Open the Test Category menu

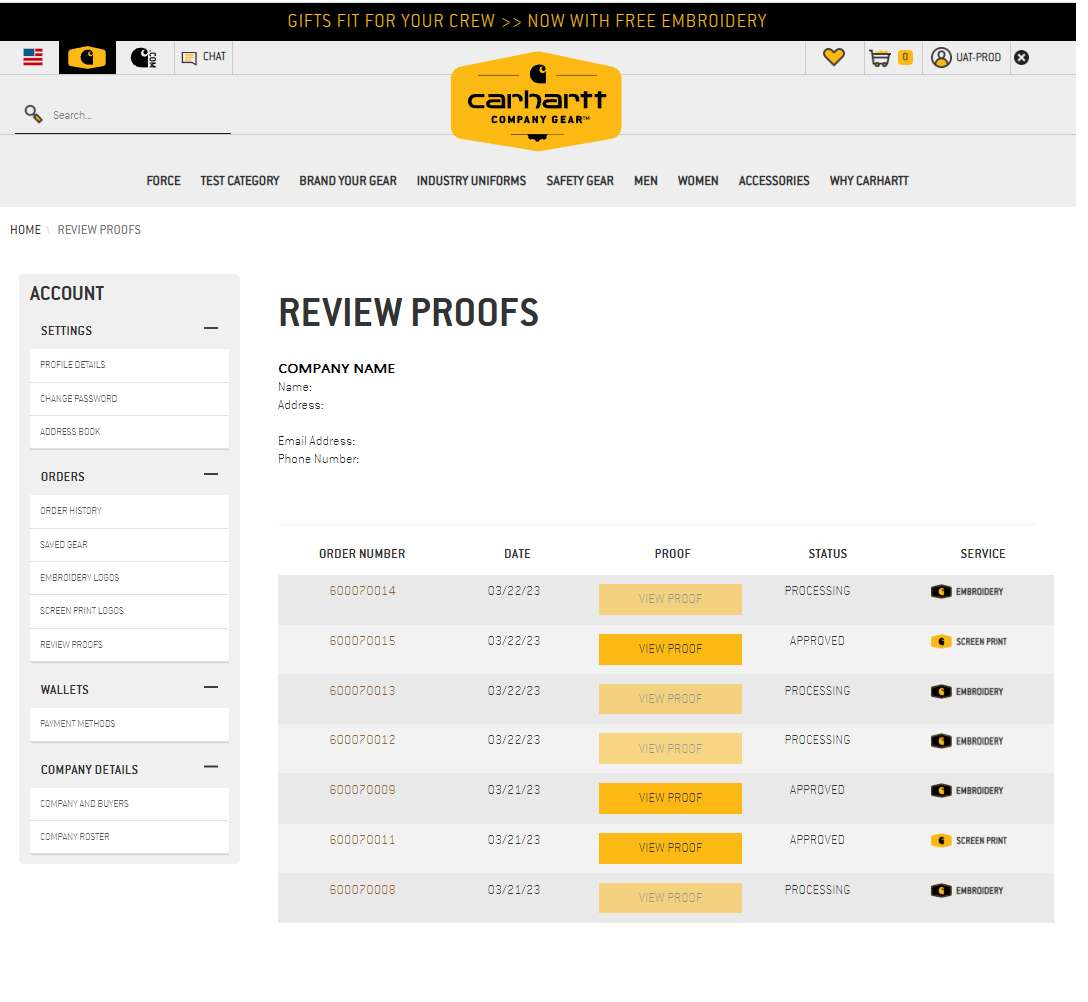(239, 180)
